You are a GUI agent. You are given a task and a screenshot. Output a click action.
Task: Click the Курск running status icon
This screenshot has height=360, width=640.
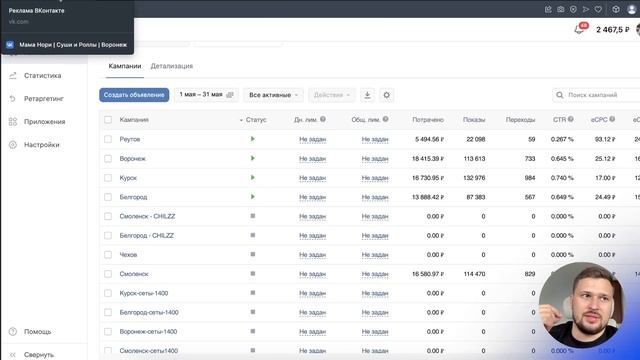(x=253, y=178)
